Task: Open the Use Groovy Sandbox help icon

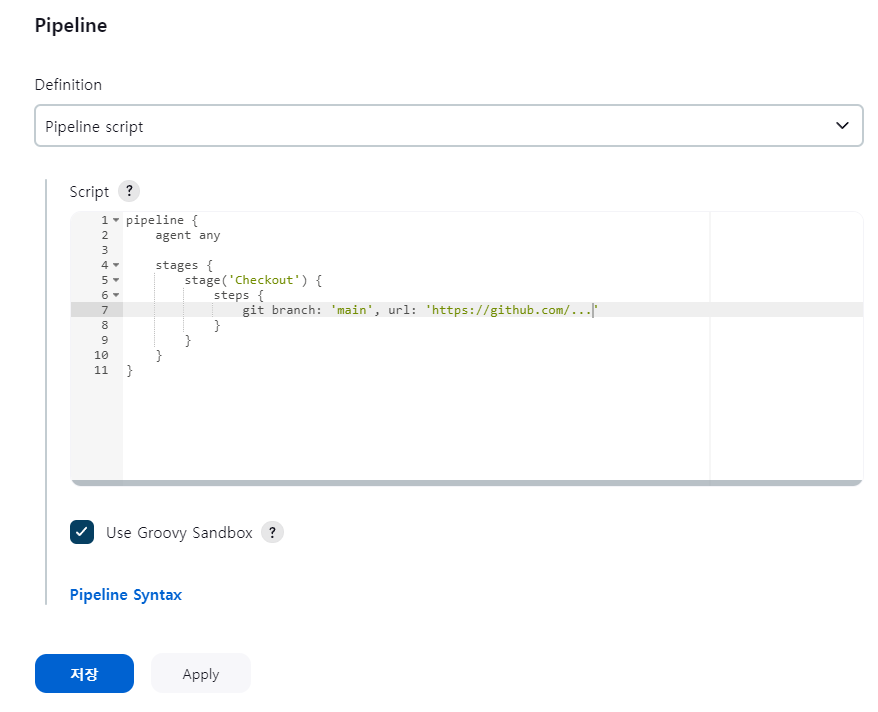Action: pos(272,532)
